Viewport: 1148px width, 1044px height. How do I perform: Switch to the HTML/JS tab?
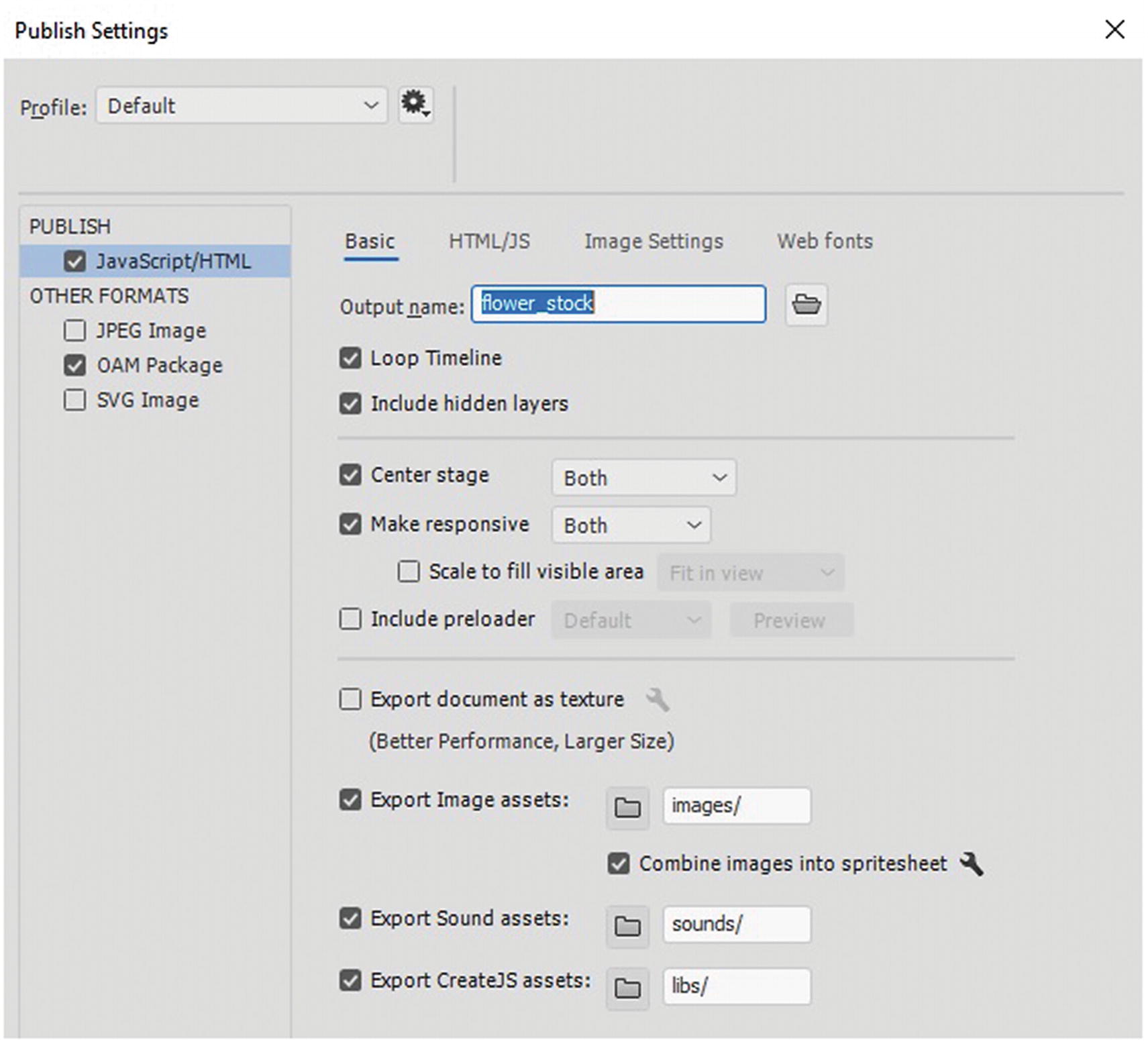489,242
